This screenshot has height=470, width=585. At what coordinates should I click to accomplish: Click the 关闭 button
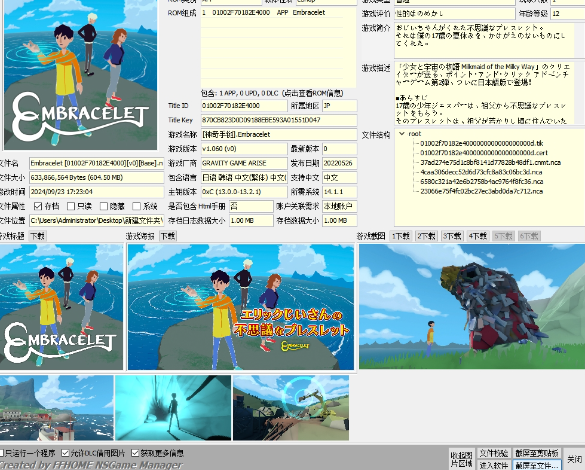pos(575,459)
